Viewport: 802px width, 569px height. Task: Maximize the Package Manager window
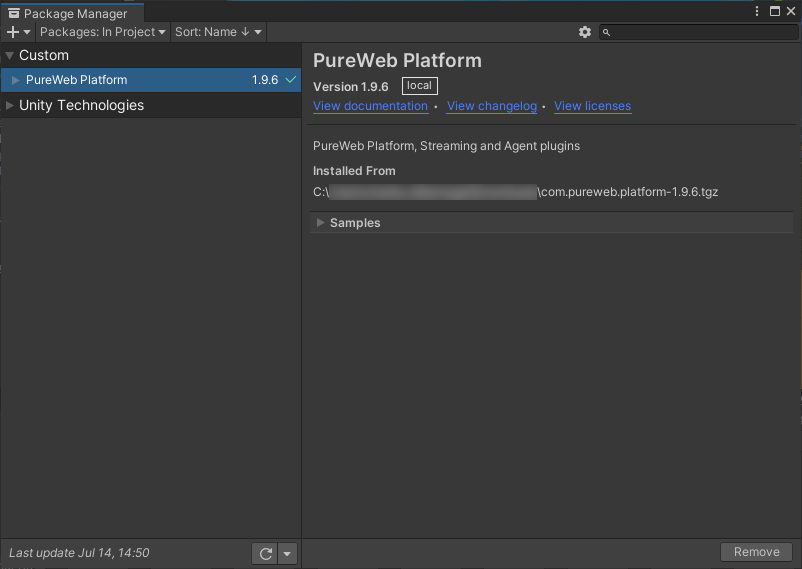pyautogui.click(x=775, y=11)
